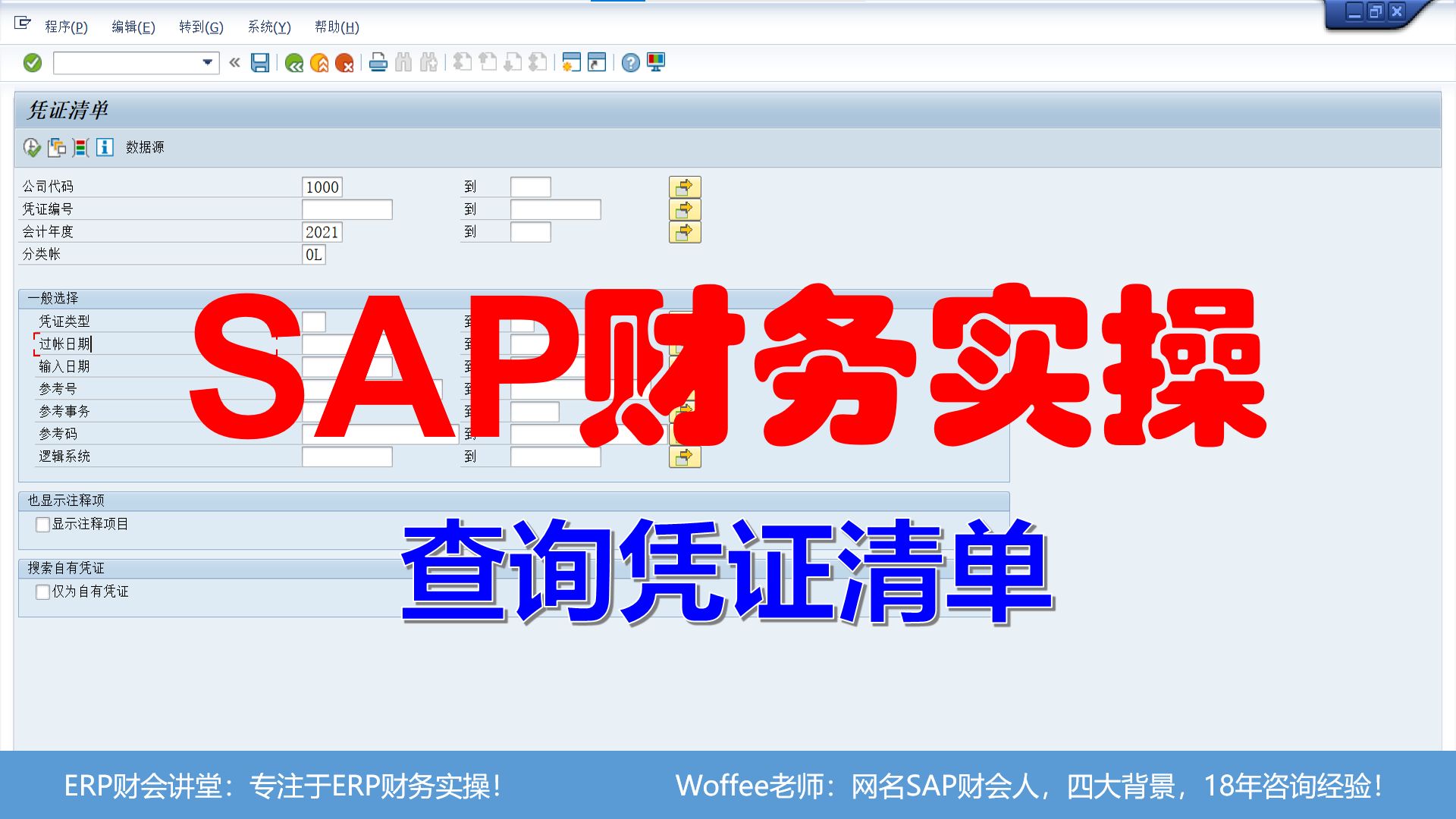Open the 编辑(E) menu
This screenshot has width=1456, height=819.
pyautogui.click(x=133, y=27)
